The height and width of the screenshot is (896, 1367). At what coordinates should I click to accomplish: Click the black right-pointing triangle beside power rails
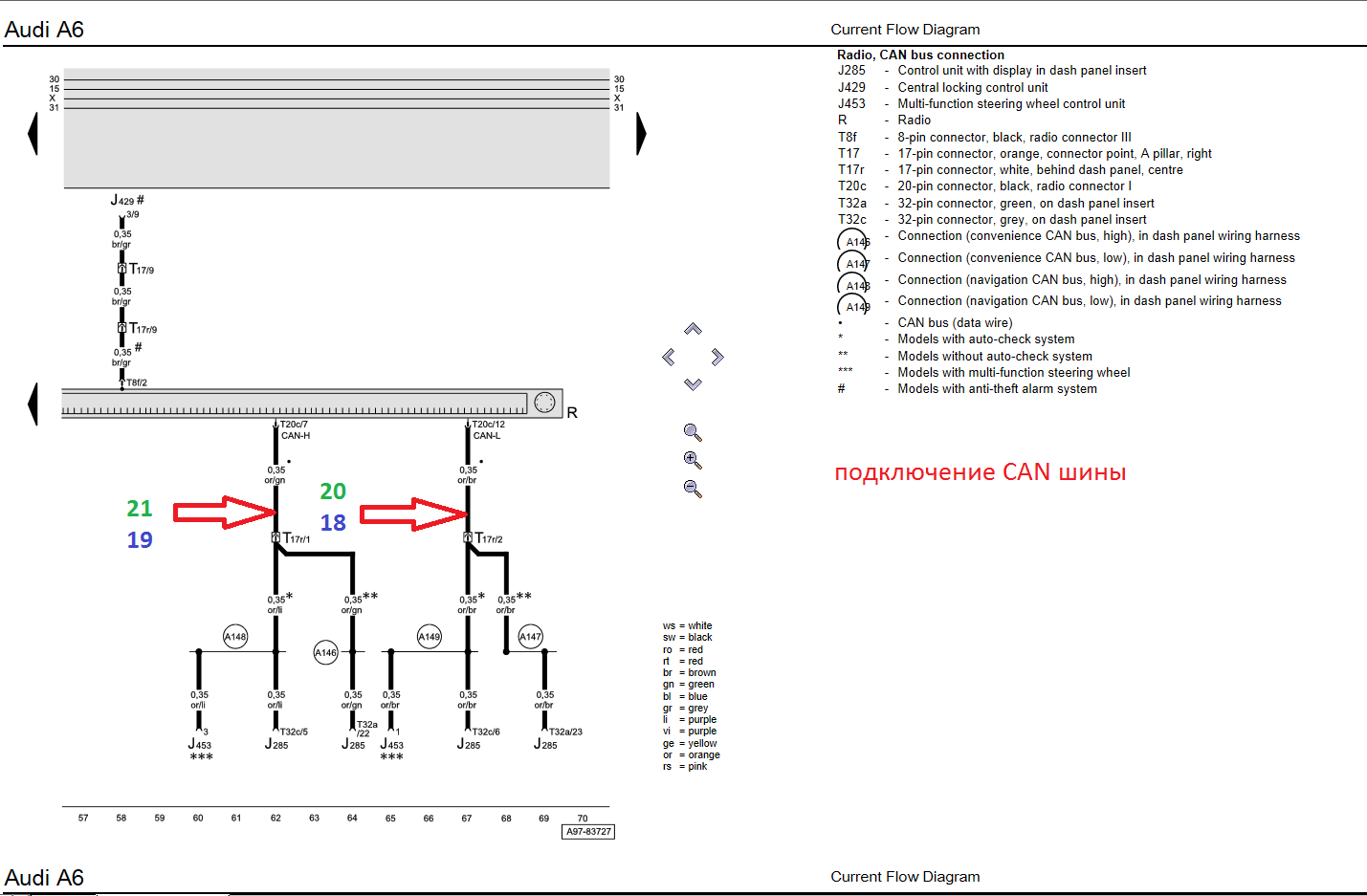(x=641, y=133)
